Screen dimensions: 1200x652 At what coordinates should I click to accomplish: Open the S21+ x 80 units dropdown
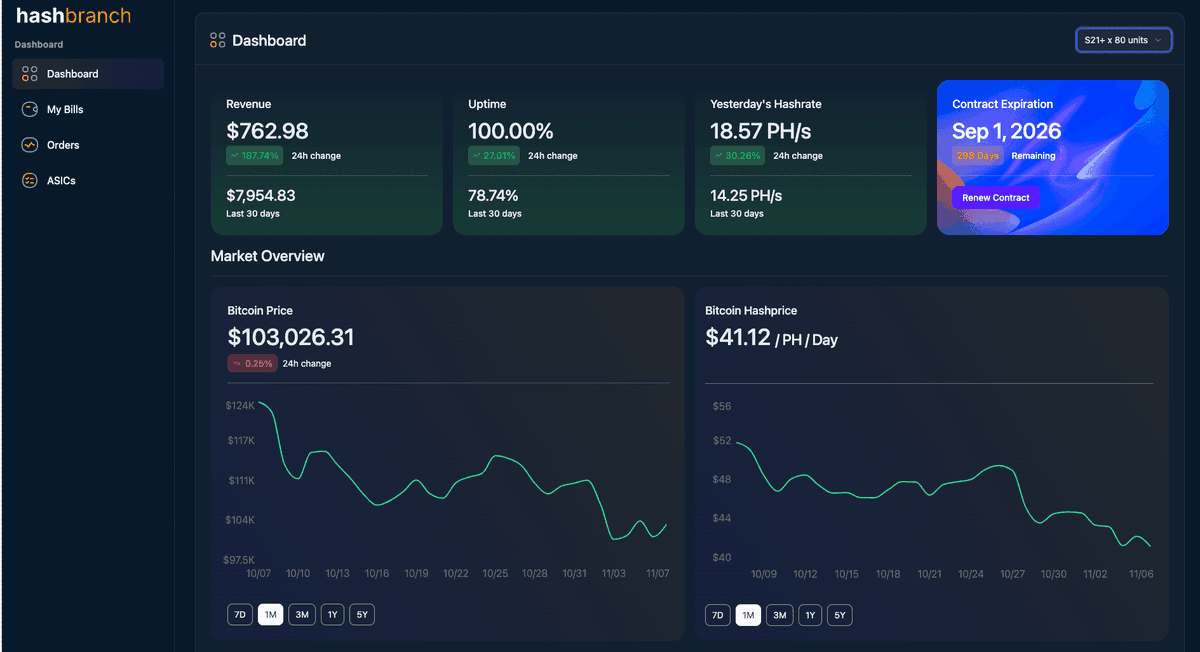[1123, 40]
